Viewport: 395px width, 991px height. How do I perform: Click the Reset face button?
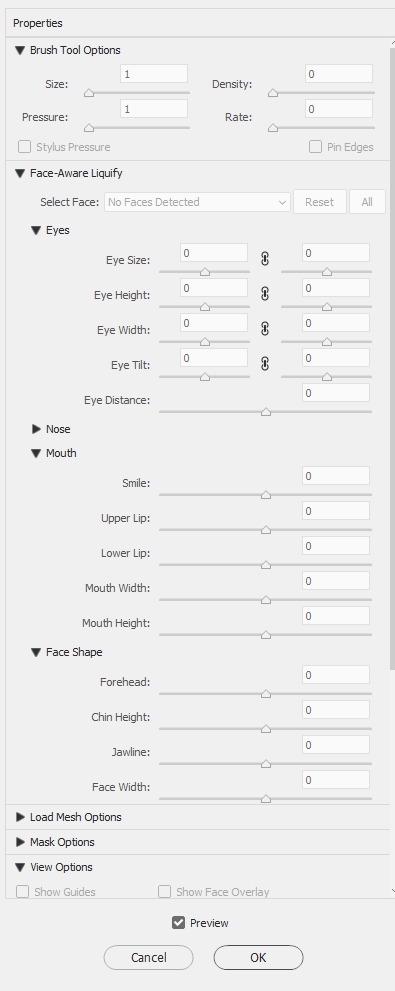pyautogui.click(x=320, y=202)
